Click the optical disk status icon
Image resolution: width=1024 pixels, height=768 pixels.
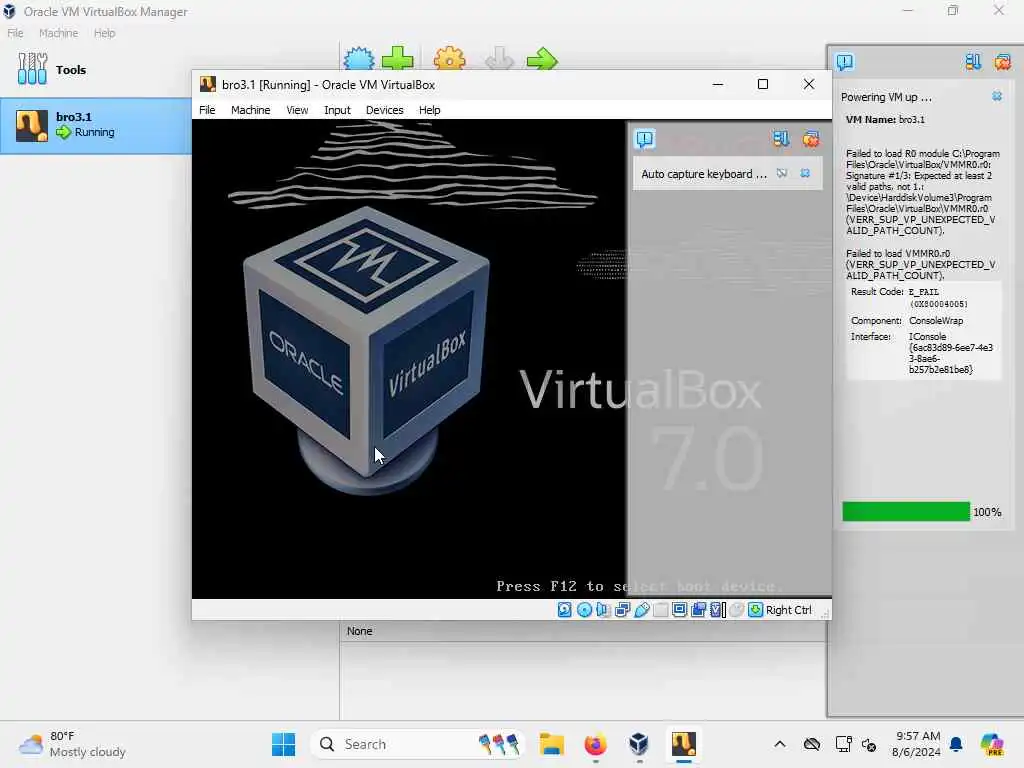[584, 610]
